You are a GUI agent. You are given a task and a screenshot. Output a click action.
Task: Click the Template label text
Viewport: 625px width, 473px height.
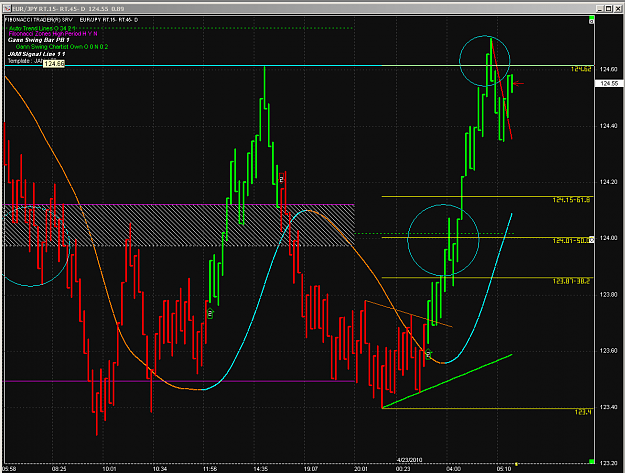point(26,61)
